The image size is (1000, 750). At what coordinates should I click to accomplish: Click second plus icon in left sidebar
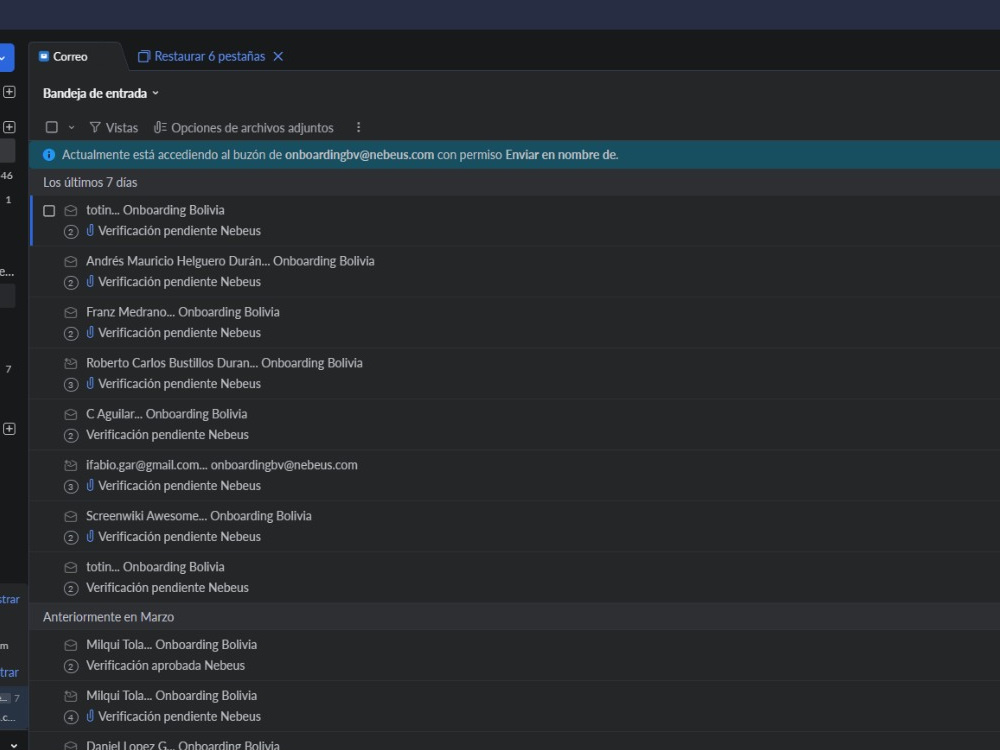coord(9,127)
